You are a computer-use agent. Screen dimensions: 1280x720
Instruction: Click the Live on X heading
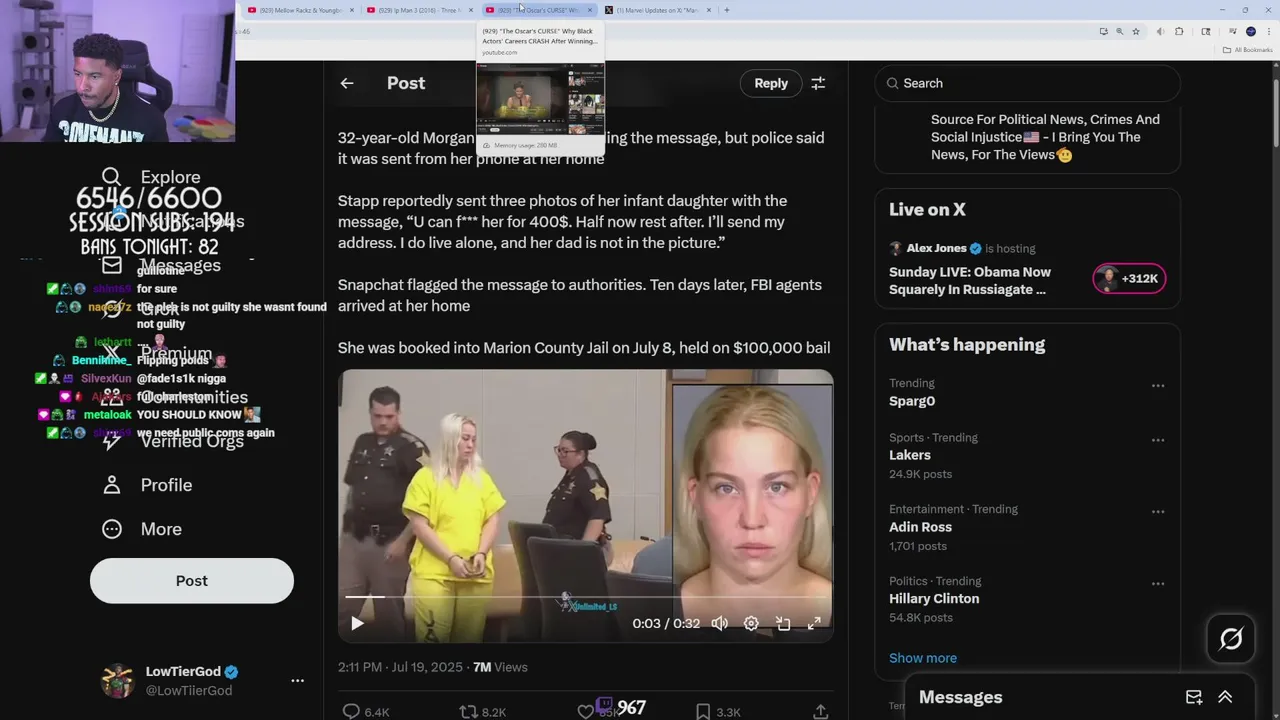pyautogui.click(x=927, y=209)
